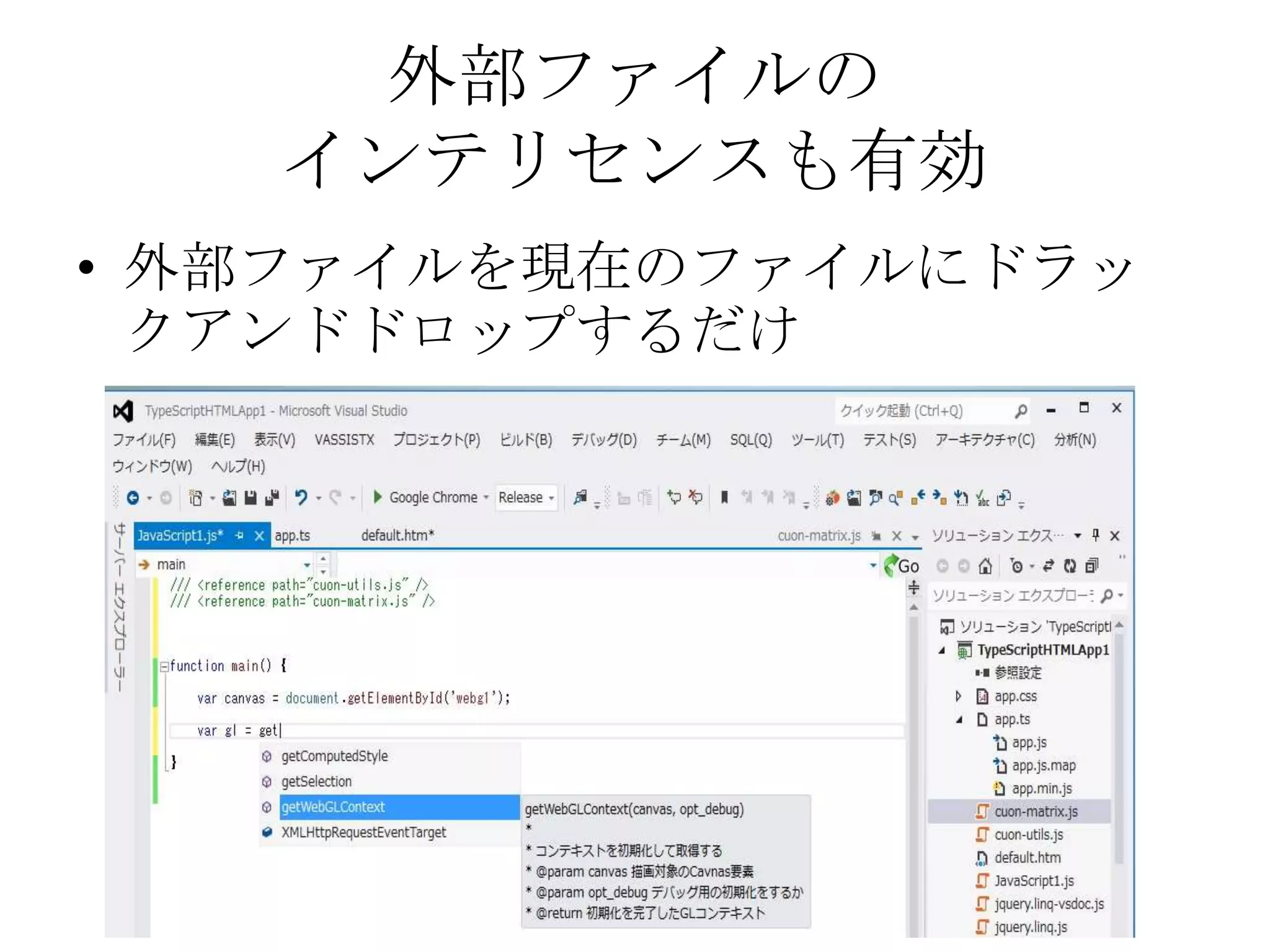The height and width of the screenshot is (952, 1270).
Task: Open the 編集(E) menu
Action: [215, 439]
